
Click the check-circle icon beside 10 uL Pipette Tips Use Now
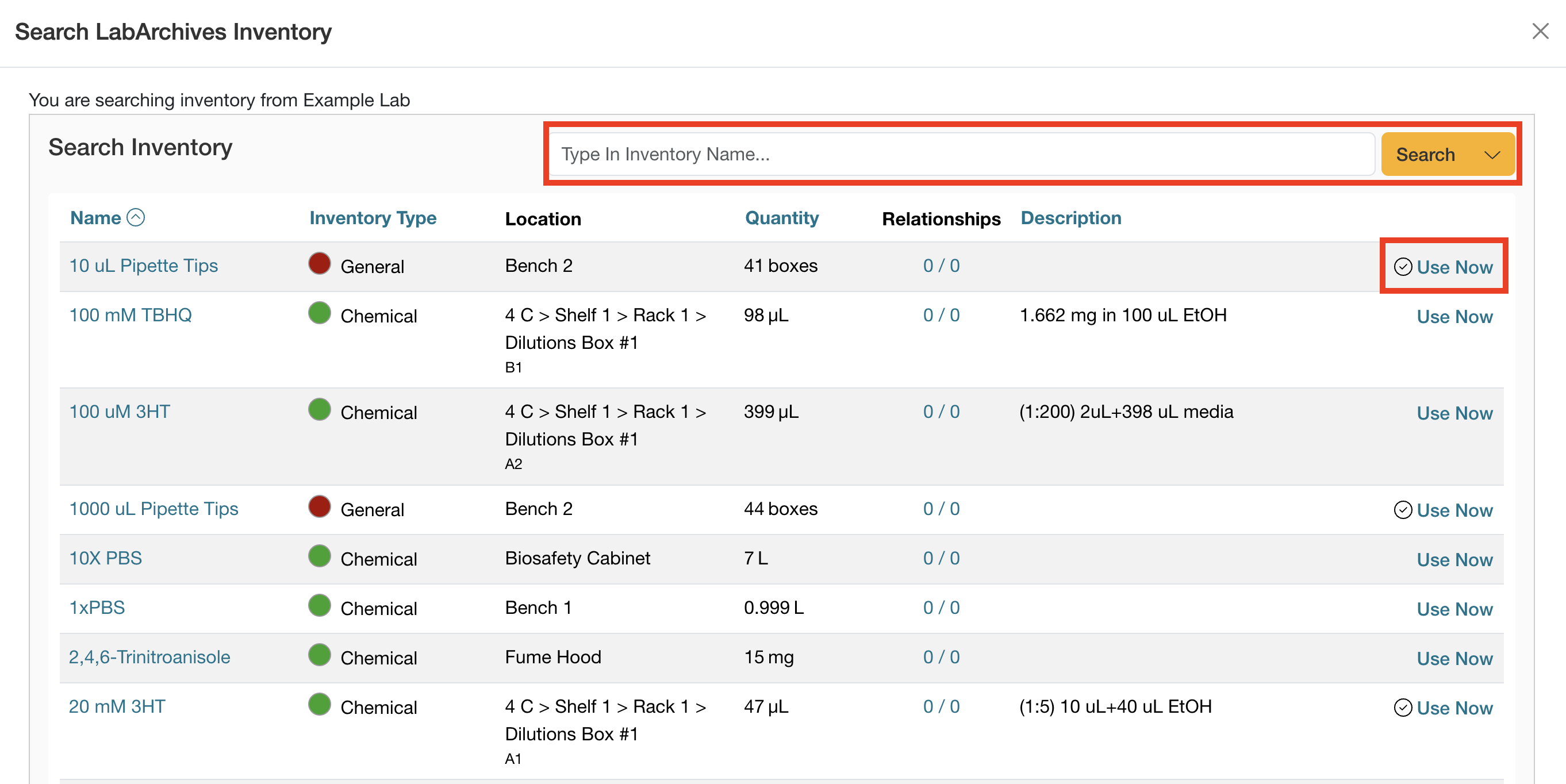[x=1403, y=267]
